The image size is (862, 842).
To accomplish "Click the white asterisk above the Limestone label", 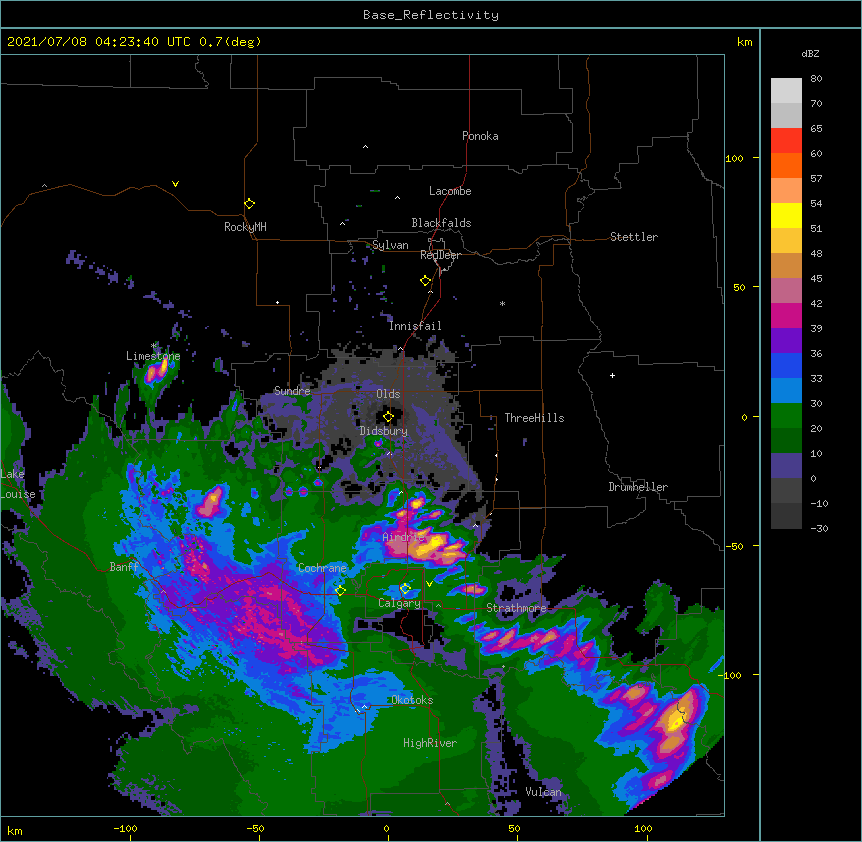I will [x=154, y=346].
